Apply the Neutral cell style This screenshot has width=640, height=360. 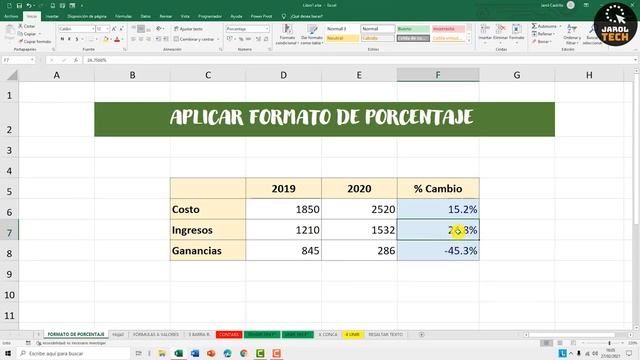(x=342, y=38)
